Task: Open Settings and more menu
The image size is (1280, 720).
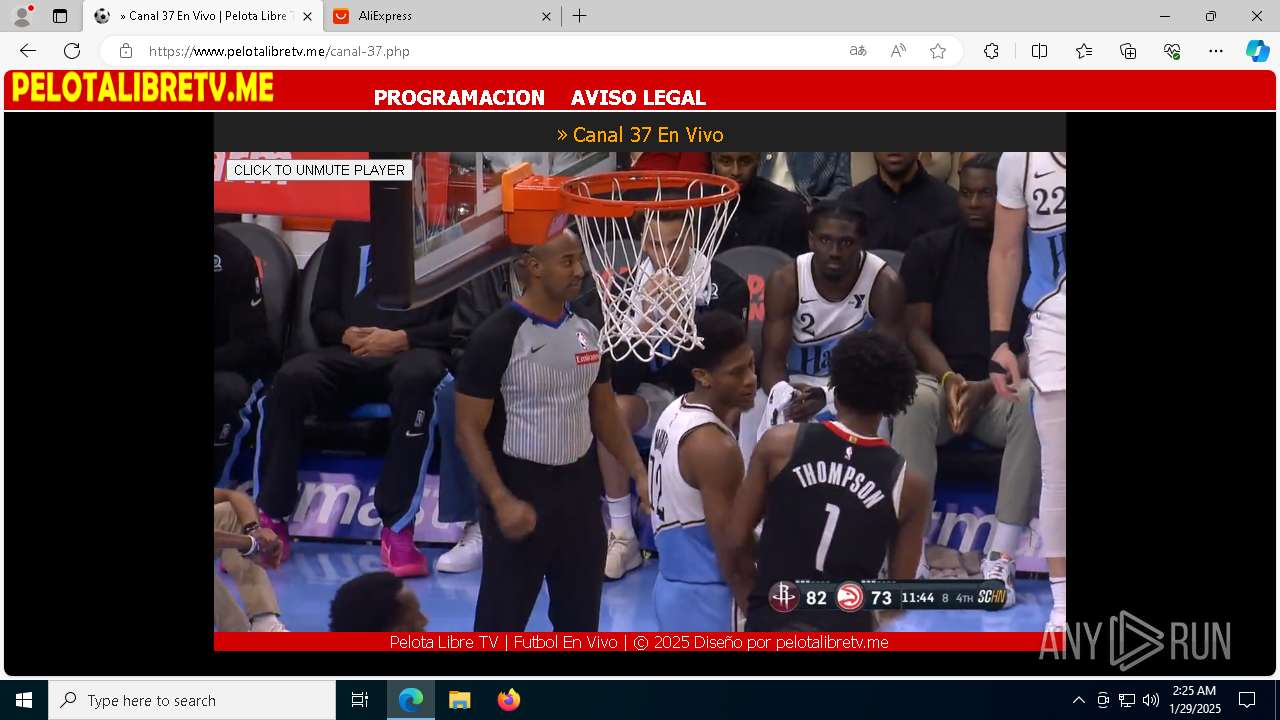Action: [1216, 51]
